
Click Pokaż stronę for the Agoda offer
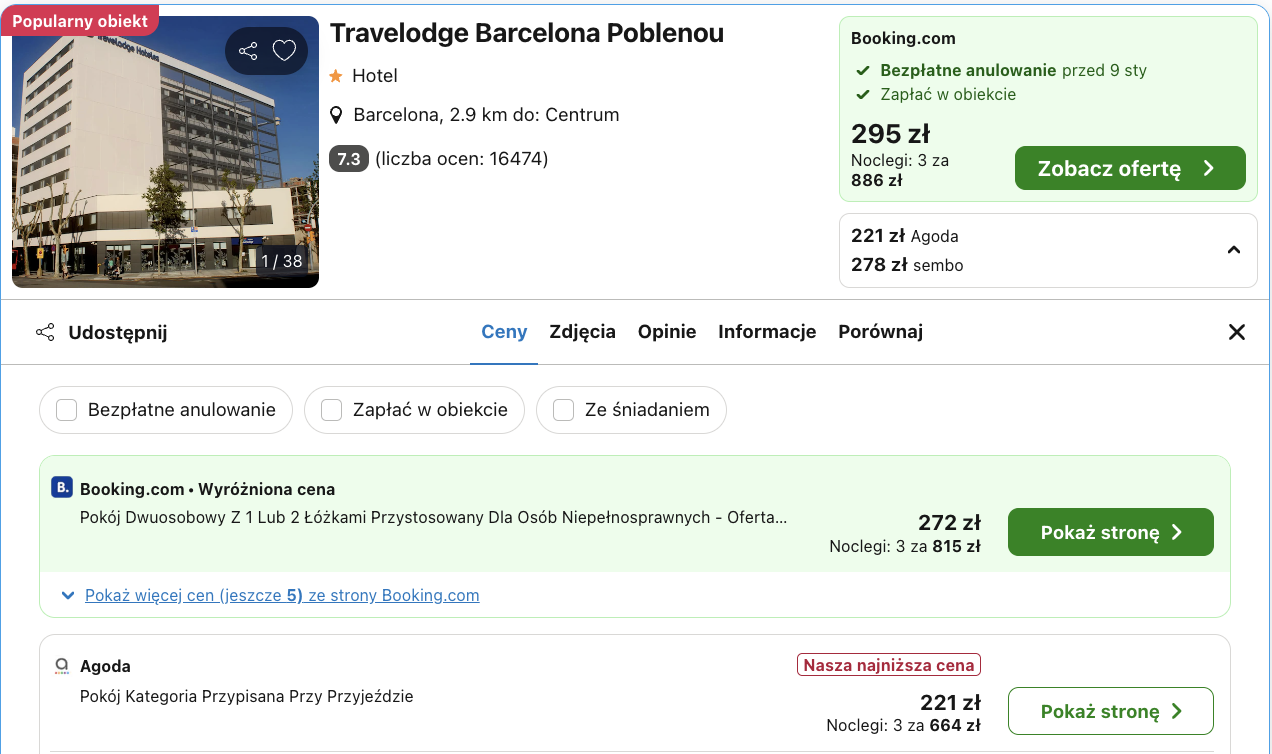(1110, 711)
